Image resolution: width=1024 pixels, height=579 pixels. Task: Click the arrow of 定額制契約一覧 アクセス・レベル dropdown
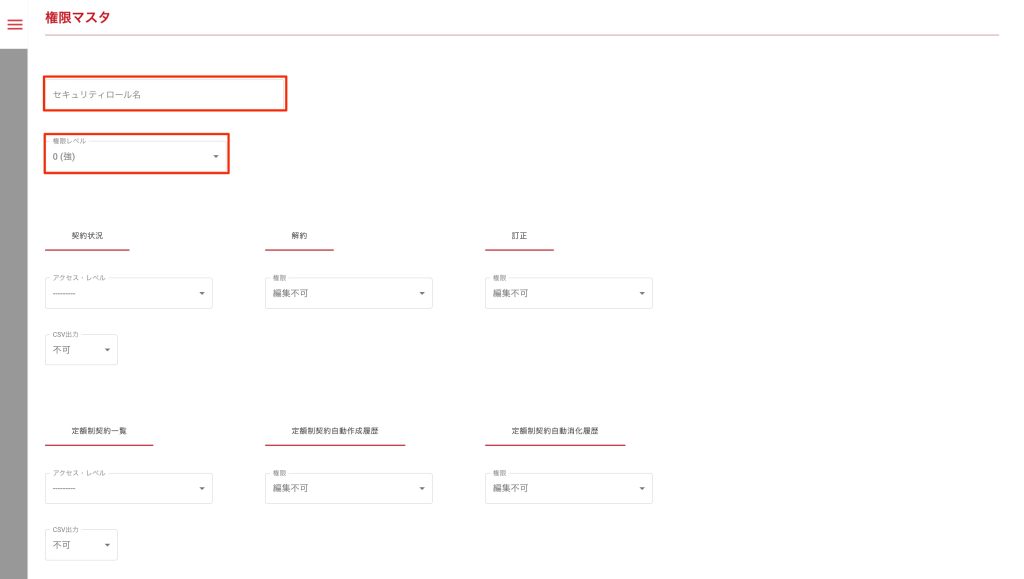[x=202, y=488]
